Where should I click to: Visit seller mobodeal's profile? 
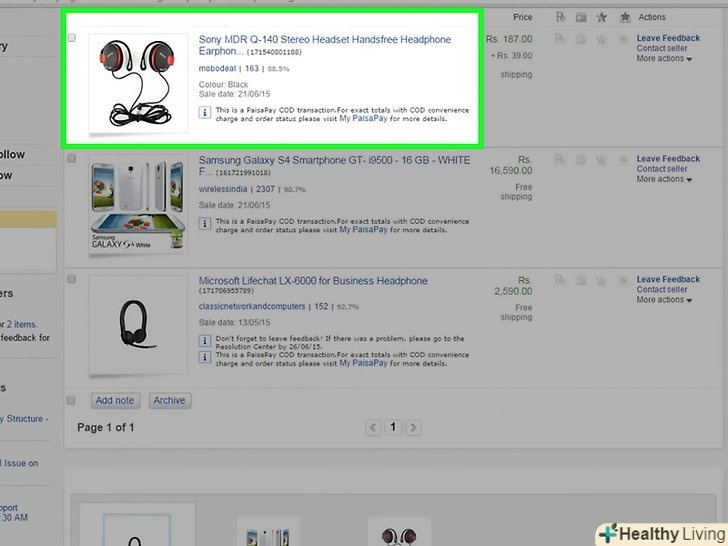(x=217, y=68)
